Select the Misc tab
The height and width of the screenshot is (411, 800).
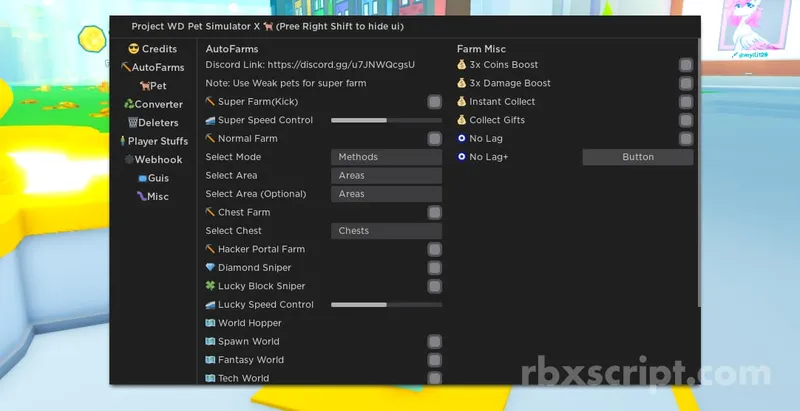point(153,196)
